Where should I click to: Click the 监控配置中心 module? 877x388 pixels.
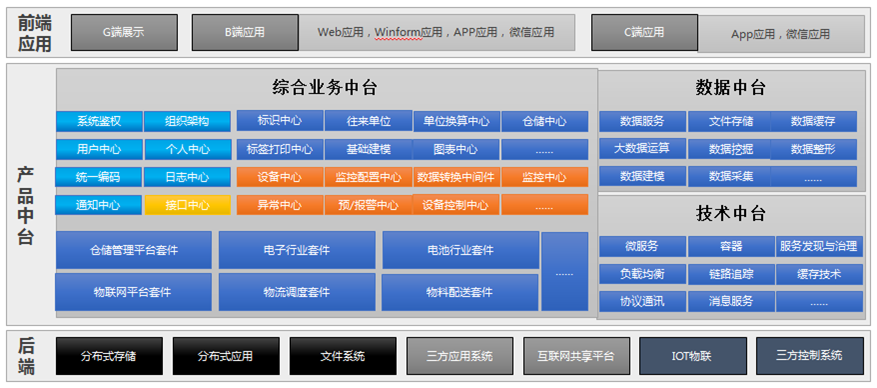click(x=368, y=177)
